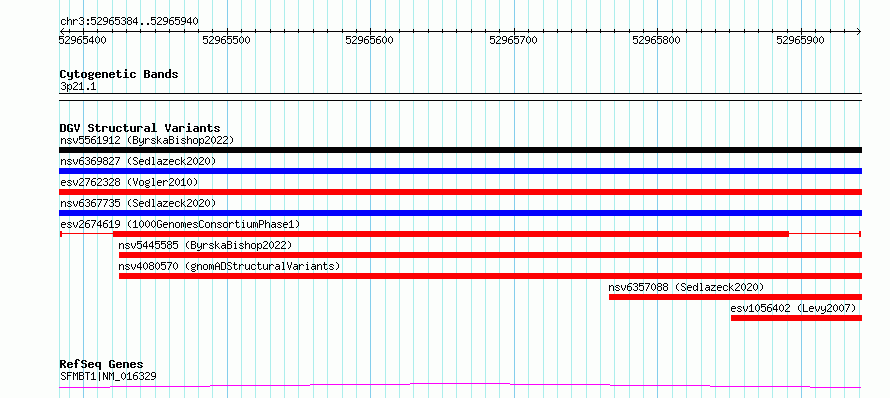The image size is (890, 398).
Task: Click the blue nsv6367735 variant bar
Action: (x=460, y=213)
